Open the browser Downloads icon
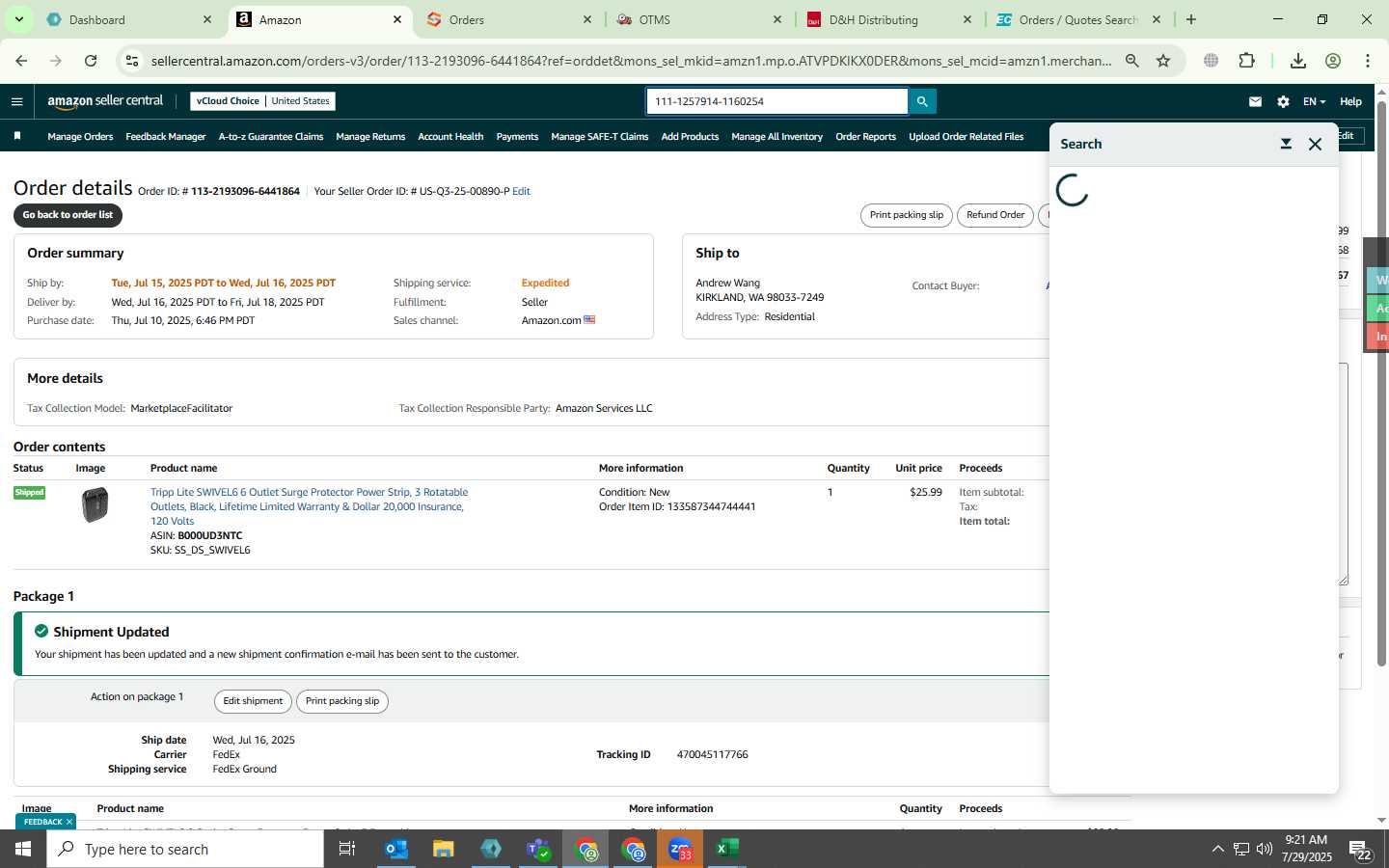1389x868 pixels. pos(1298,61)
